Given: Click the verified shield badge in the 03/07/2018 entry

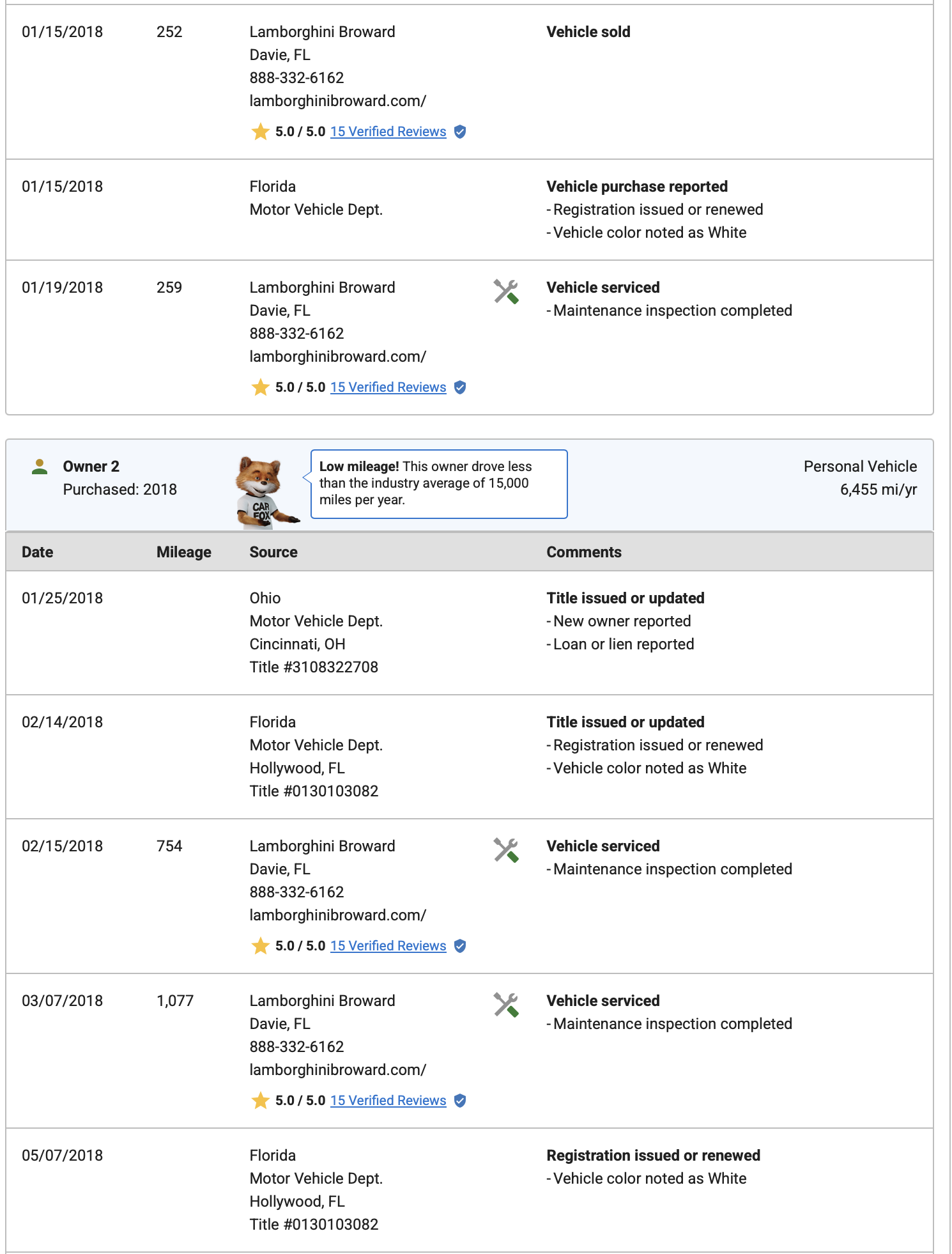Looking at the screenshot, I should (460, 1101).
